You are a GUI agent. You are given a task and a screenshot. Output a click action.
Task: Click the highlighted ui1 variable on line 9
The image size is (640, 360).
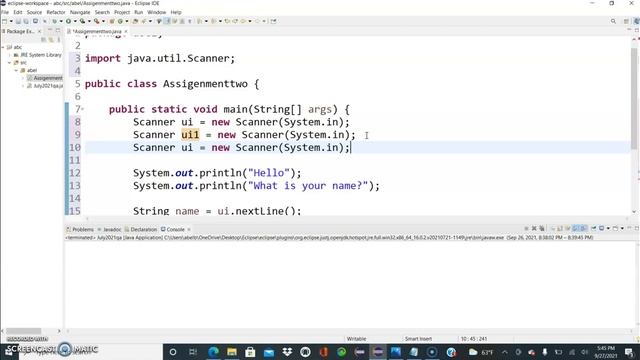tap(190, 135)
